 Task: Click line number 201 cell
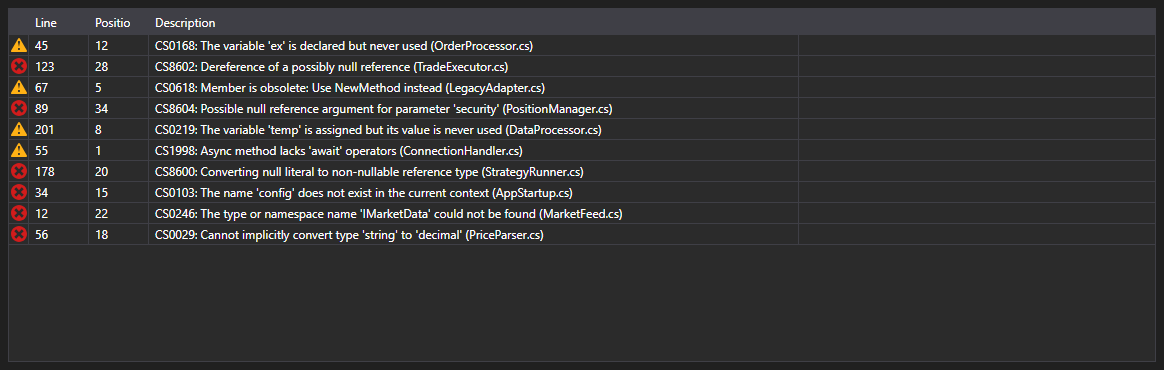tap(59, 130)
